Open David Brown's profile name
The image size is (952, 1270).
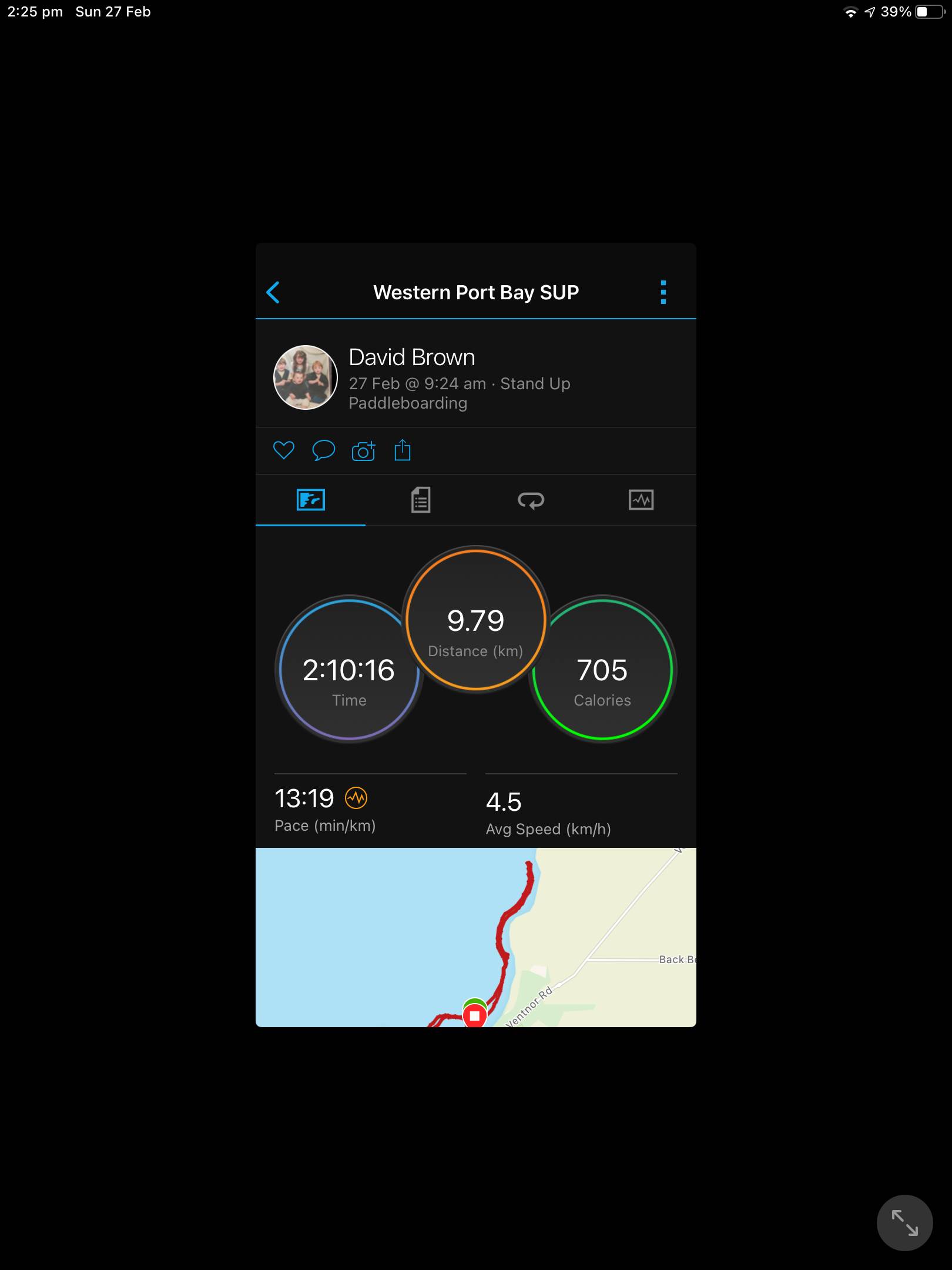click(412, 357)
